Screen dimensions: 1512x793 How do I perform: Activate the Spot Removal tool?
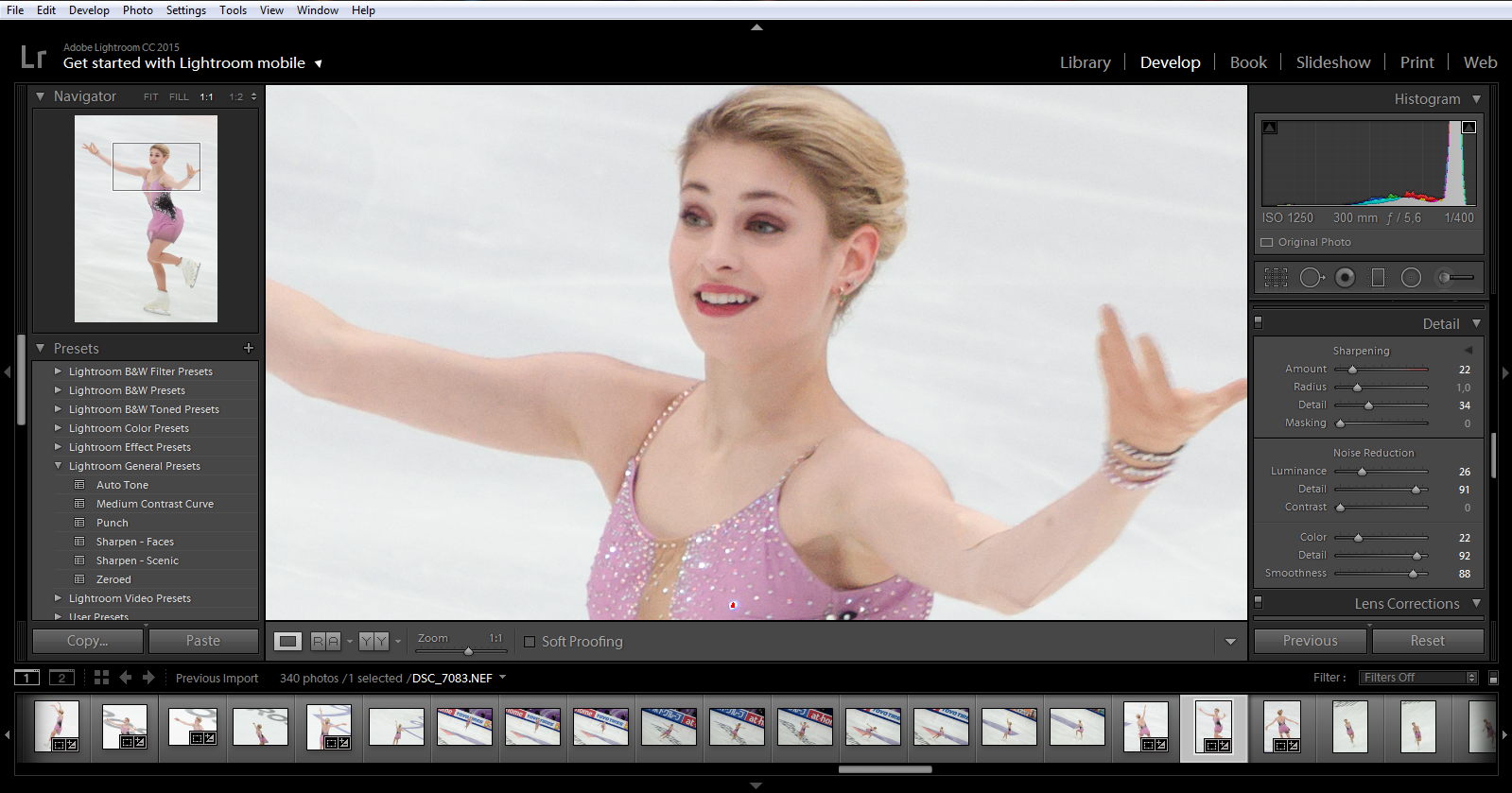click(x=1311, y=277)
